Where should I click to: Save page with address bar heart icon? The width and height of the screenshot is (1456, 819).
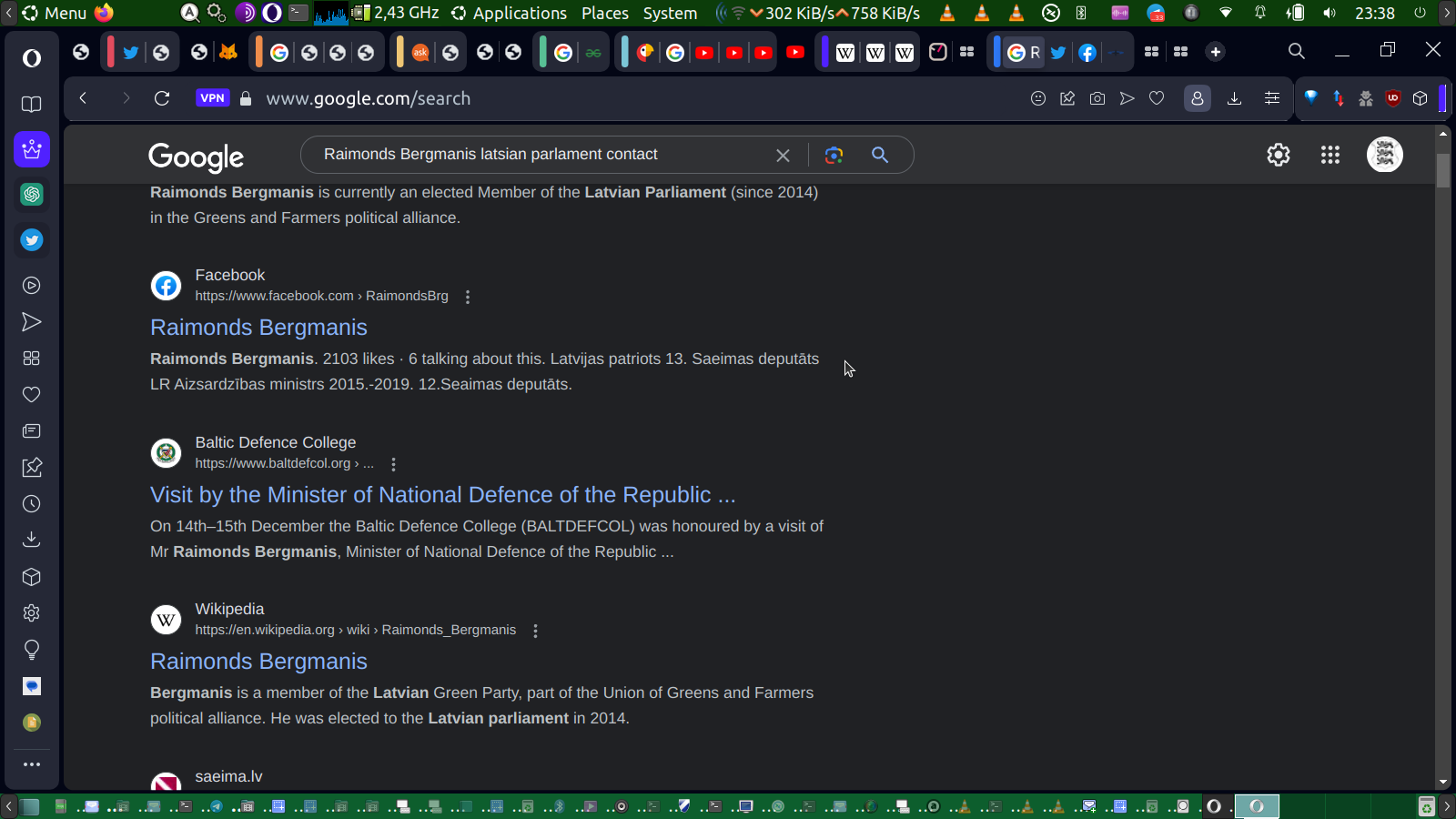[x=1157, y=98]
